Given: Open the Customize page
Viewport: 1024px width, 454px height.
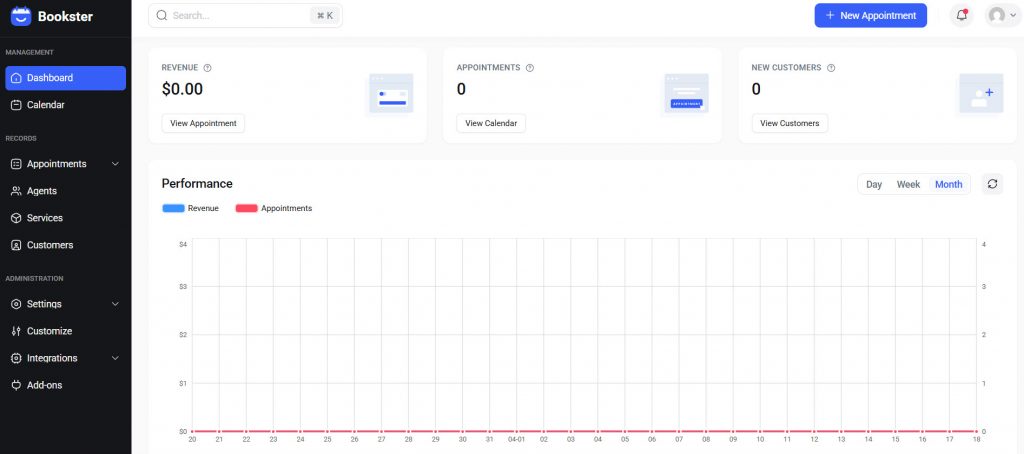Looking at the screenshot, I should pyautogui.click(x=65, y=331).
